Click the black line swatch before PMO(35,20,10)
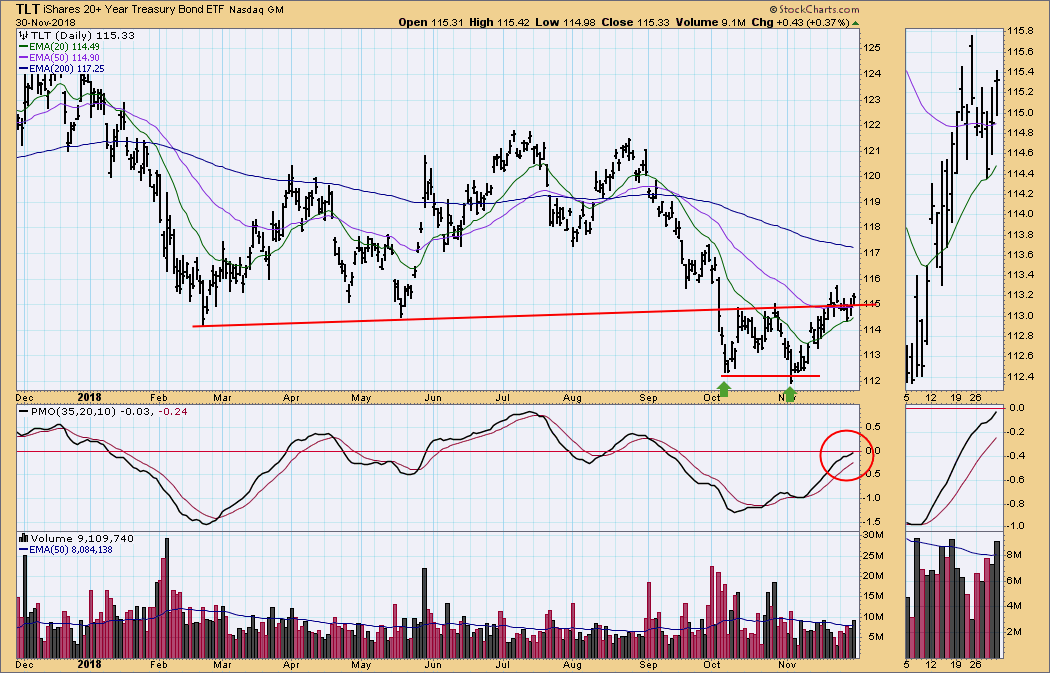The image size is (1050, 673). pyautogui.click(x=23, y=411)
